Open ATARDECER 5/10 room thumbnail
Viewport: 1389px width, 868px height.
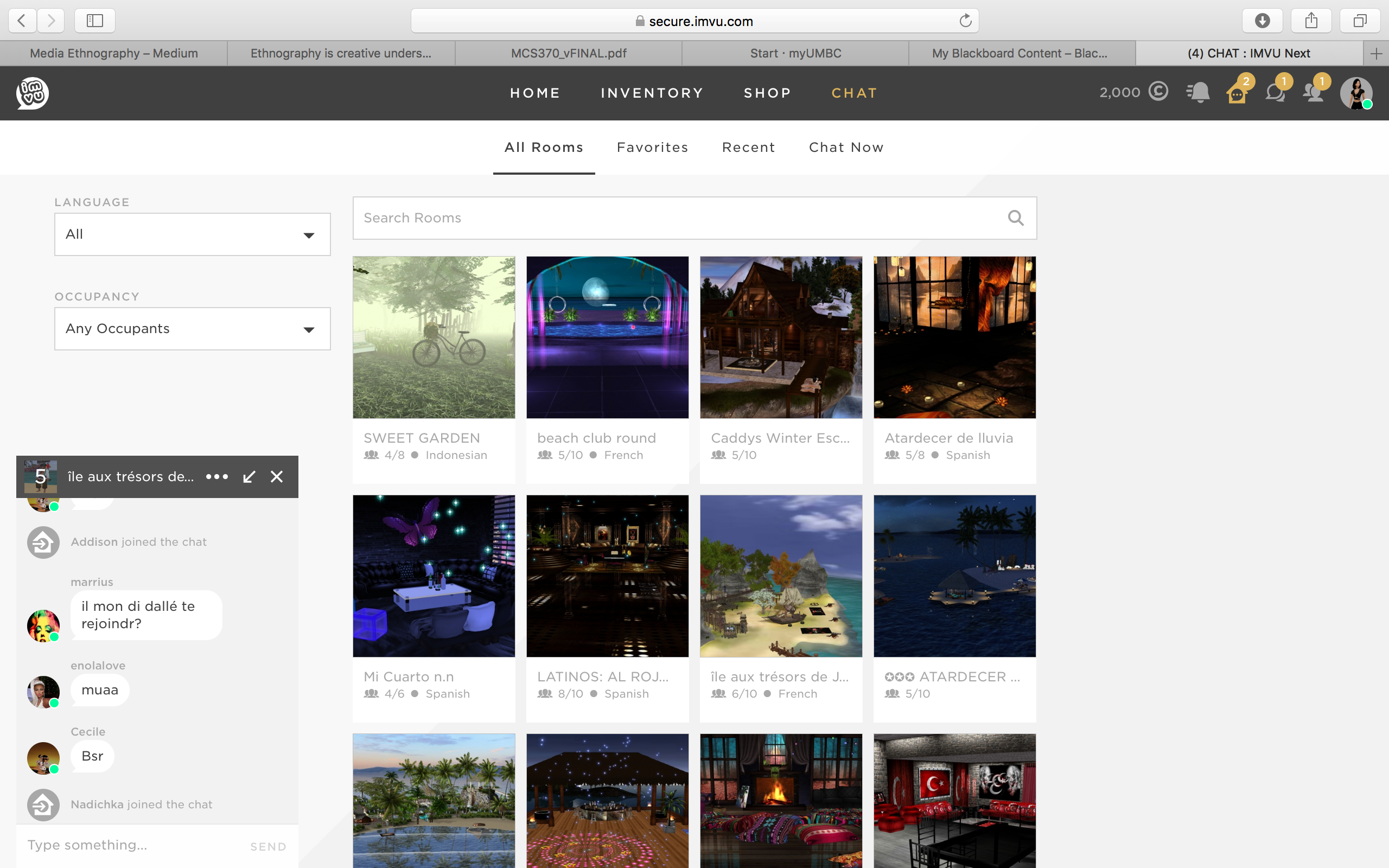pyautogui.click(x=954, y=576)
